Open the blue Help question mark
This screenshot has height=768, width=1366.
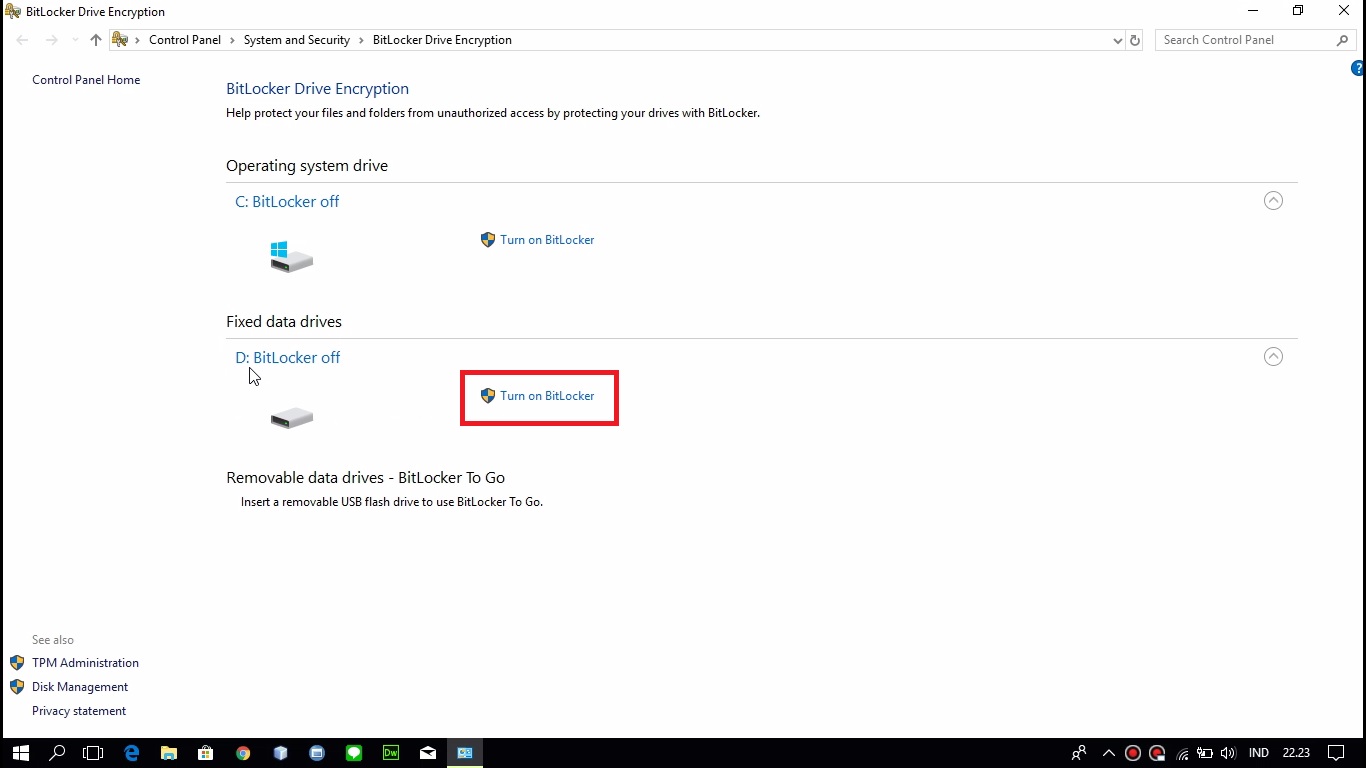click(1358, 68)
